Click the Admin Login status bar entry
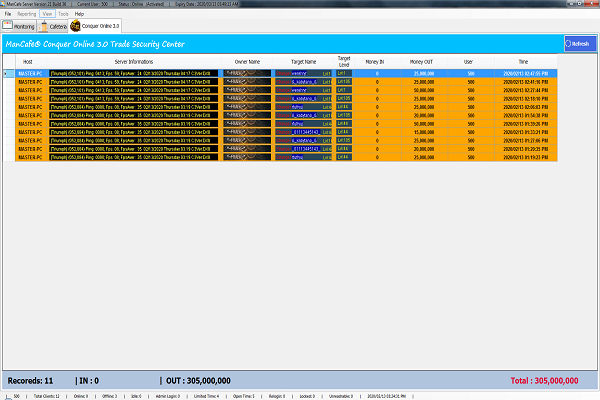Viewport: 600px width, 400px height. tap(168, 396)
